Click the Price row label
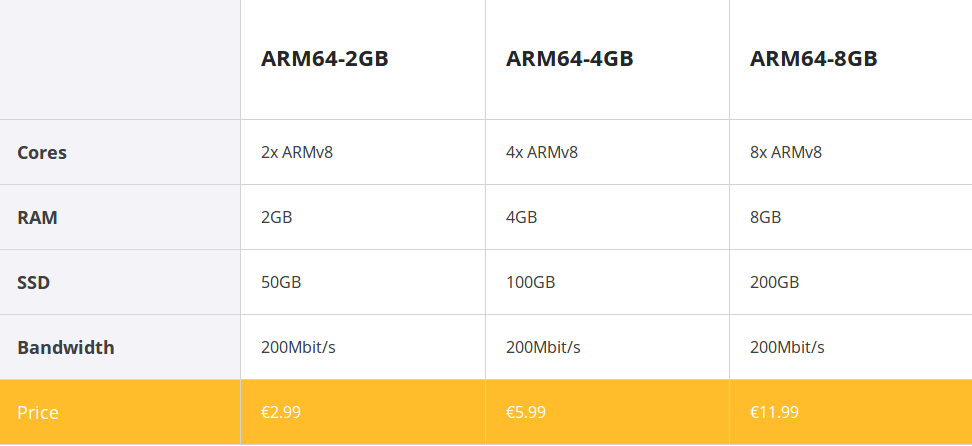The image size is (972, 446). (38, 413)
